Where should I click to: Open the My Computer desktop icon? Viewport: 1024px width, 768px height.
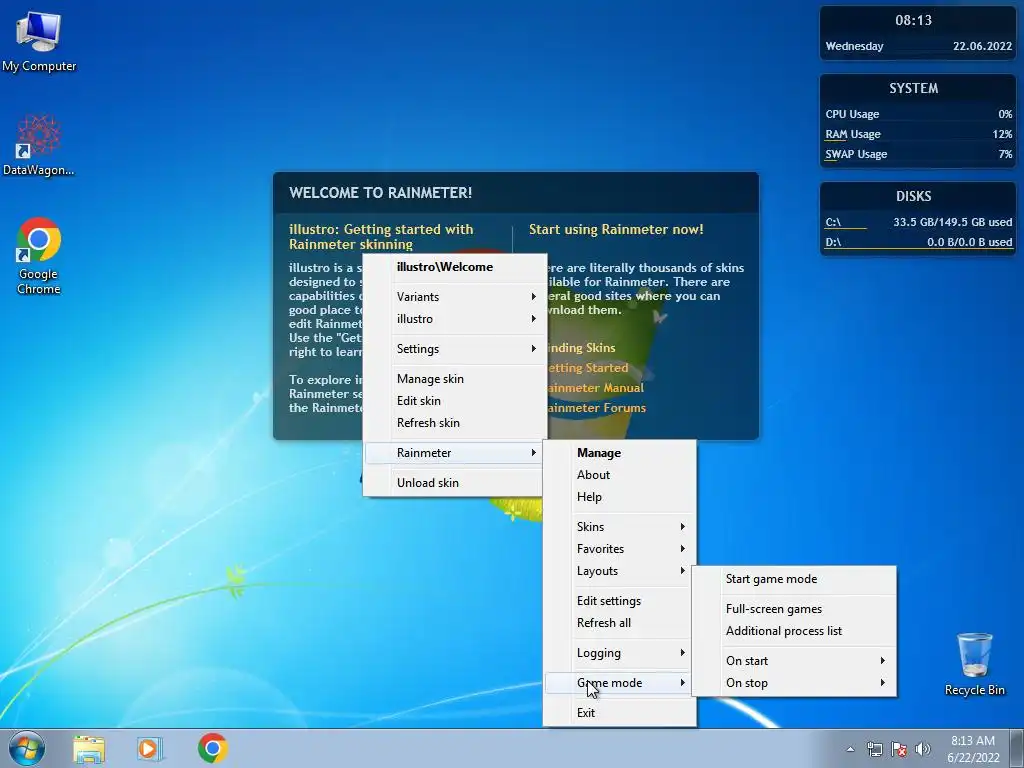(x=39, y=40)
